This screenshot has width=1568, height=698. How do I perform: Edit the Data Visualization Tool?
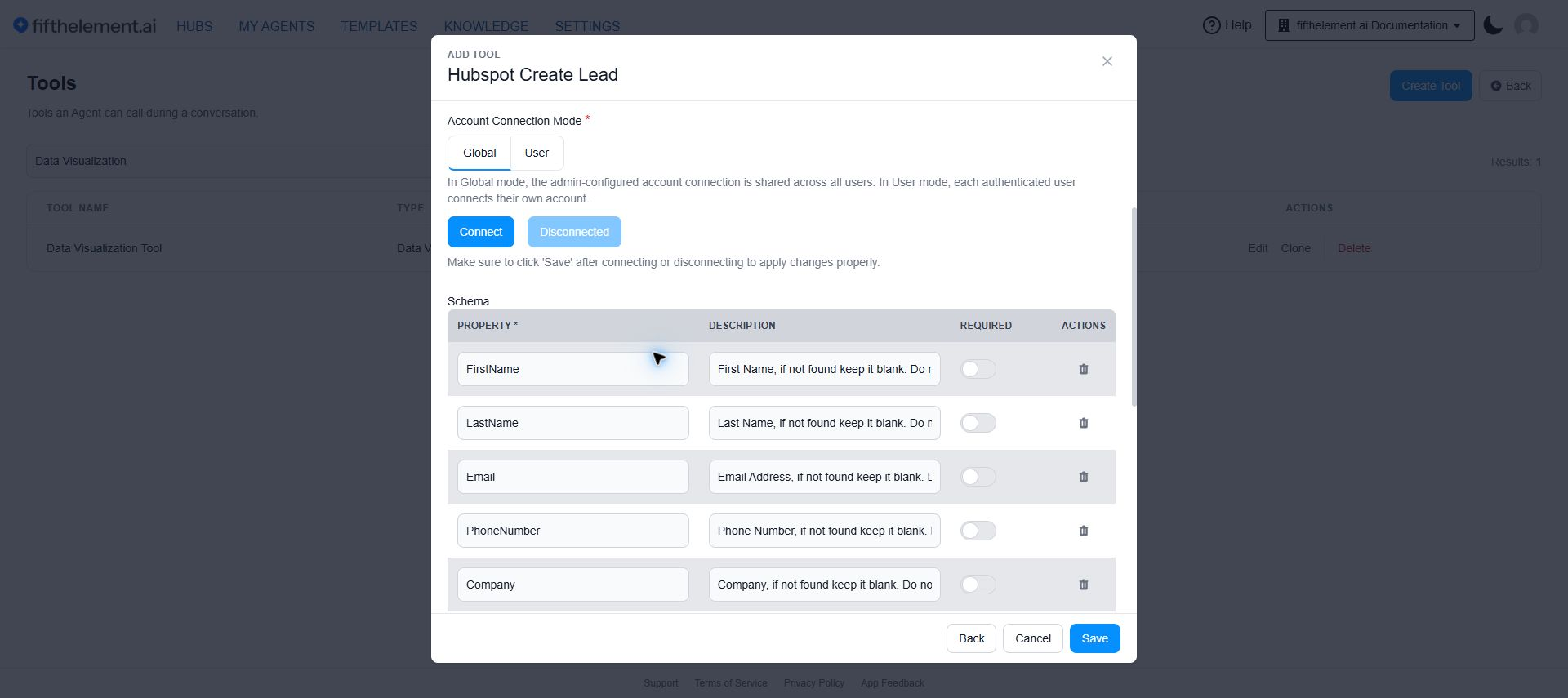point(1258,248)
